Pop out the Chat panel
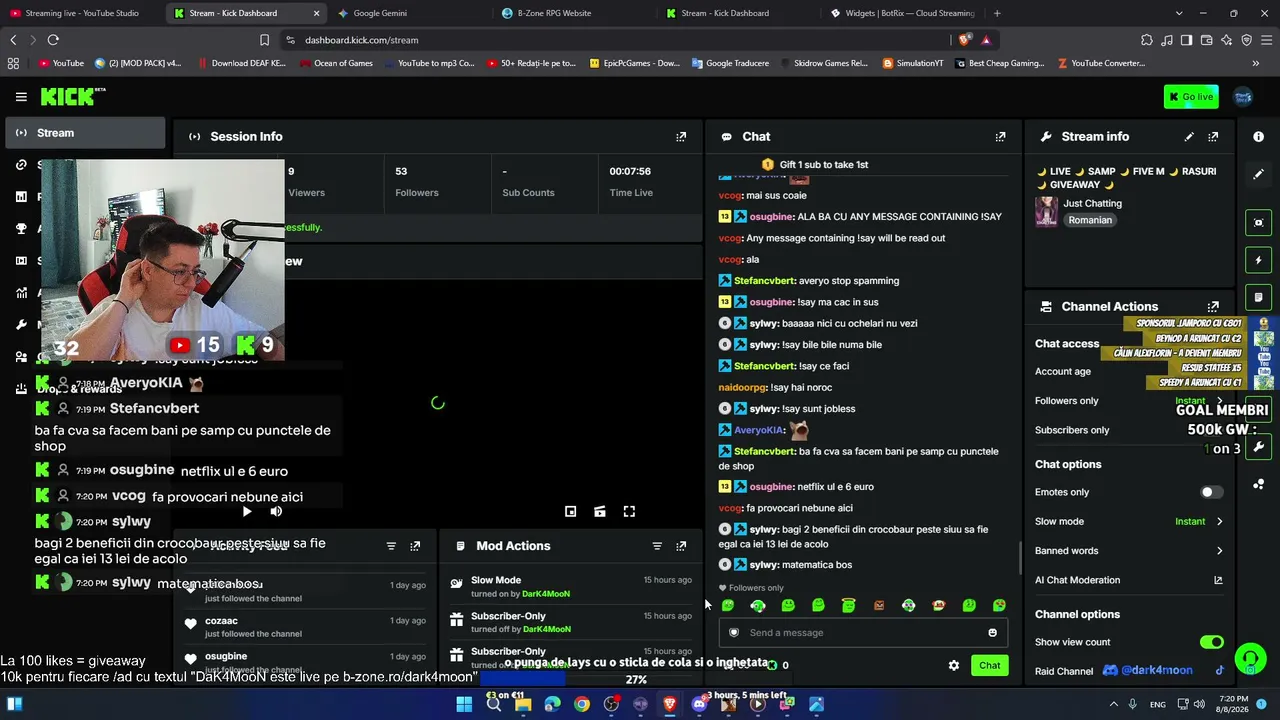Viewport: 1280px width, 720px height. tap(1000, 137)
